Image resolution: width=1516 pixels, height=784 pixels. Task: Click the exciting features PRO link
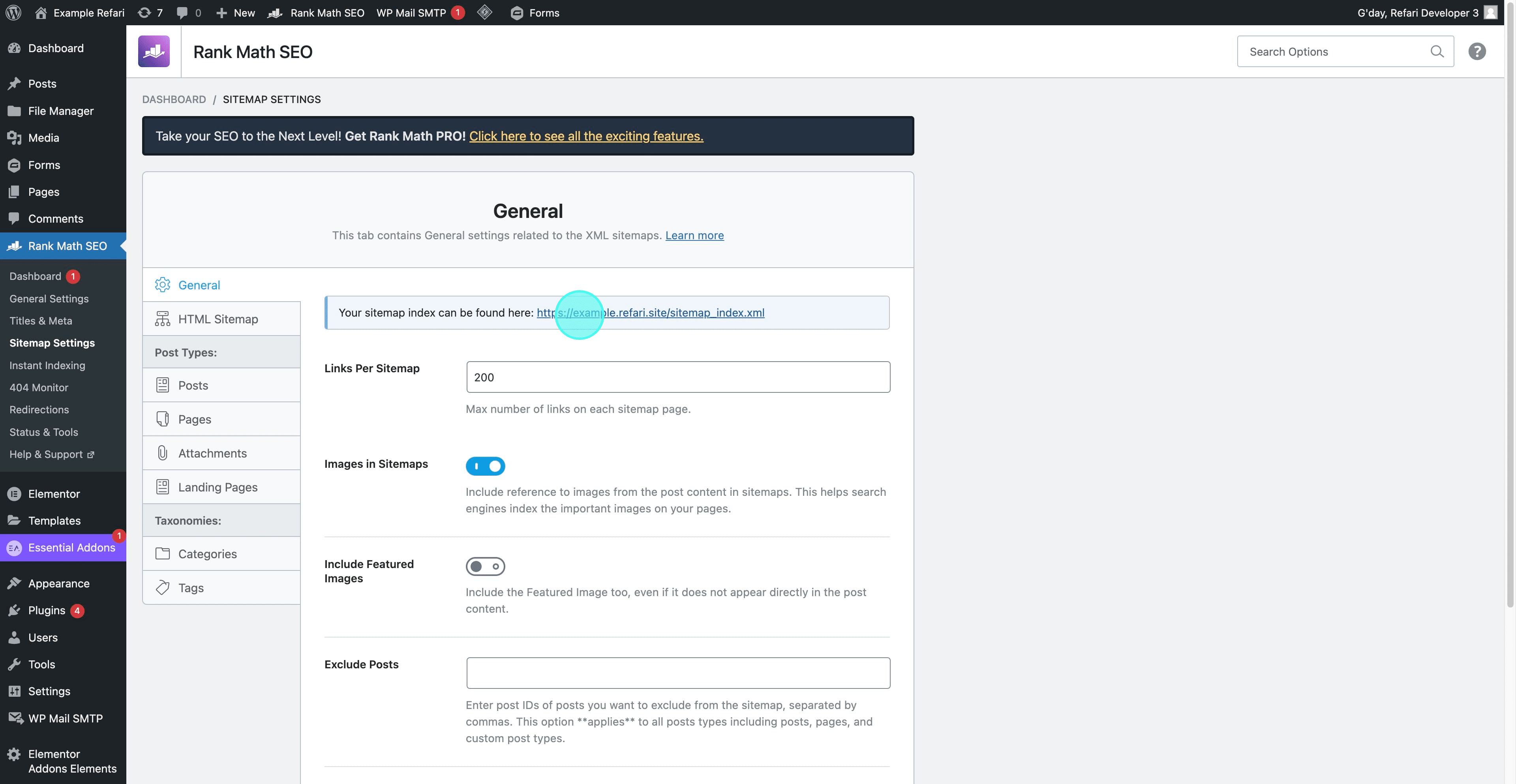[586, 136]
